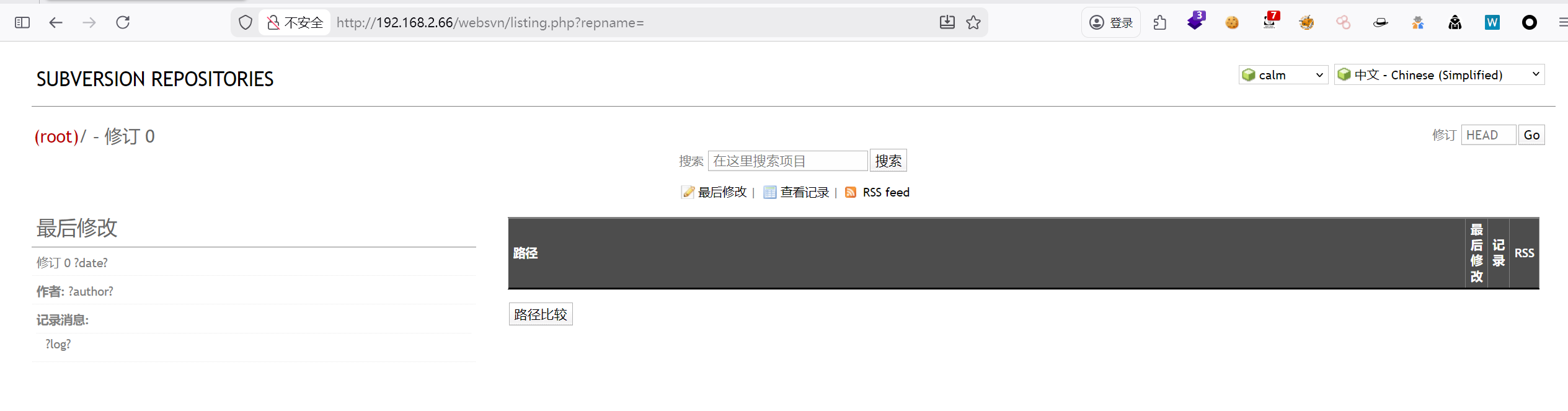Click the Go revision button
This screenshot has height=411, width=1568.
point(1531,135)
